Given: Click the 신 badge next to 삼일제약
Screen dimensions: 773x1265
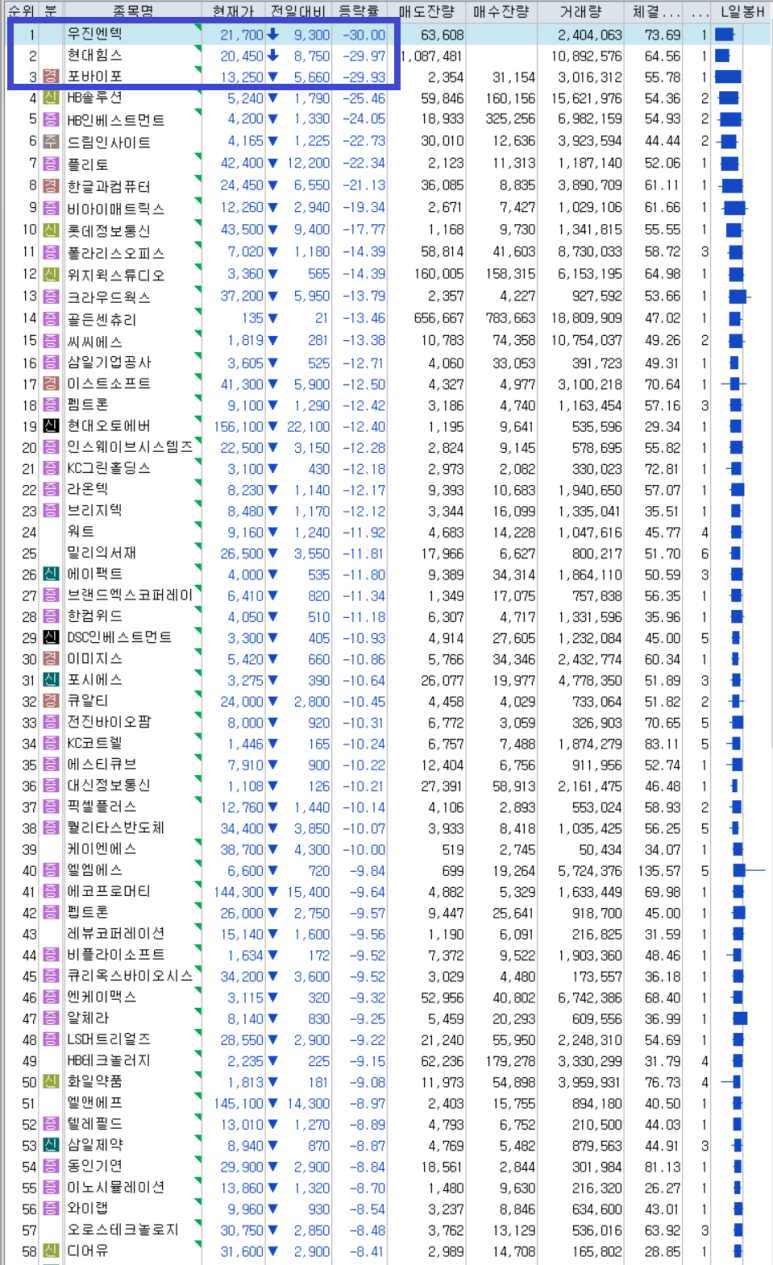Looking at the screenshot, I should tap(50, 1145).
